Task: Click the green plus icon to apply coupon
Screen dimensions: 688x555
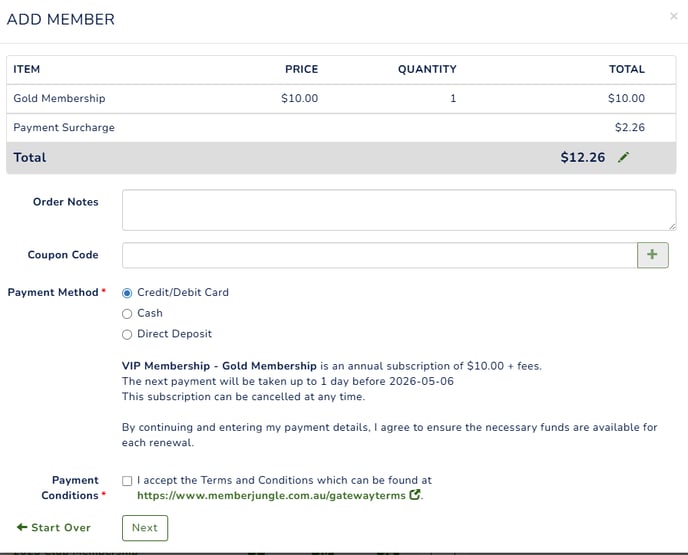Action: click(652, 255)
